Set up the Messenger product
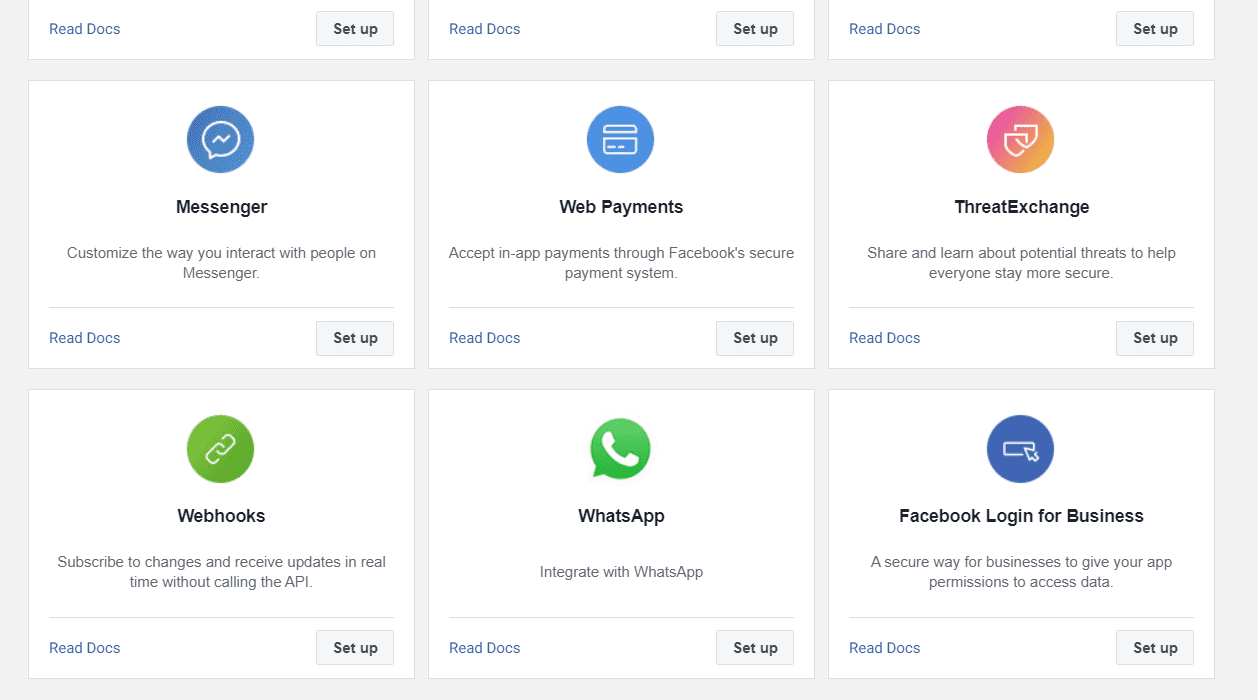 click(354, 338)
